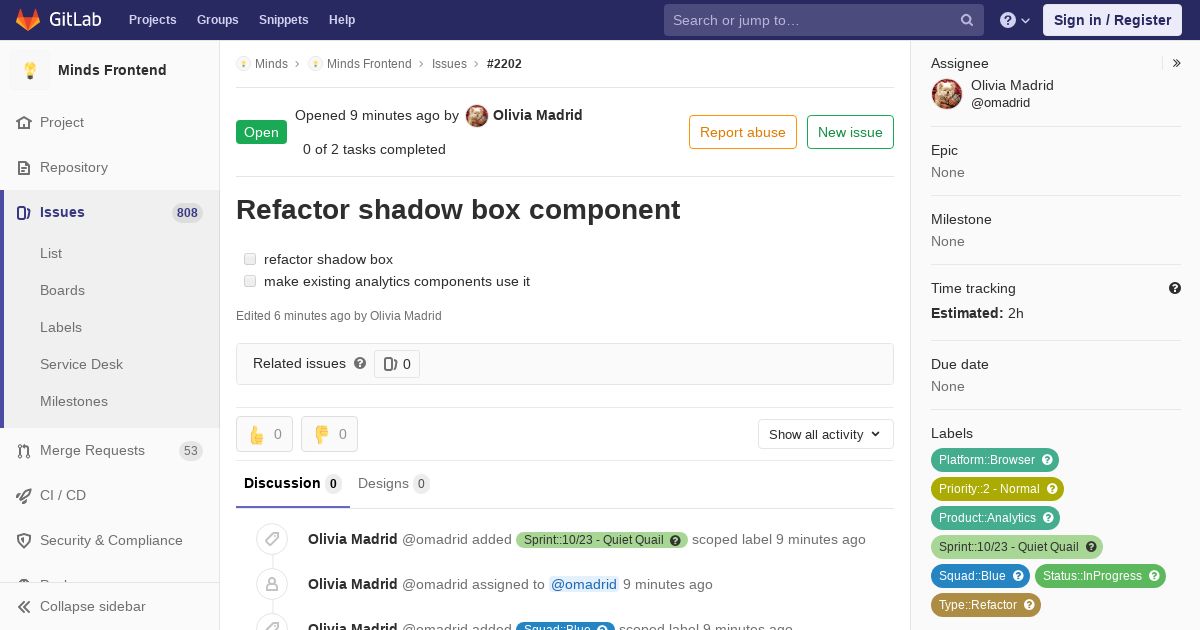
Task: Click the Related issues help icon
Action: coord(360,363)
